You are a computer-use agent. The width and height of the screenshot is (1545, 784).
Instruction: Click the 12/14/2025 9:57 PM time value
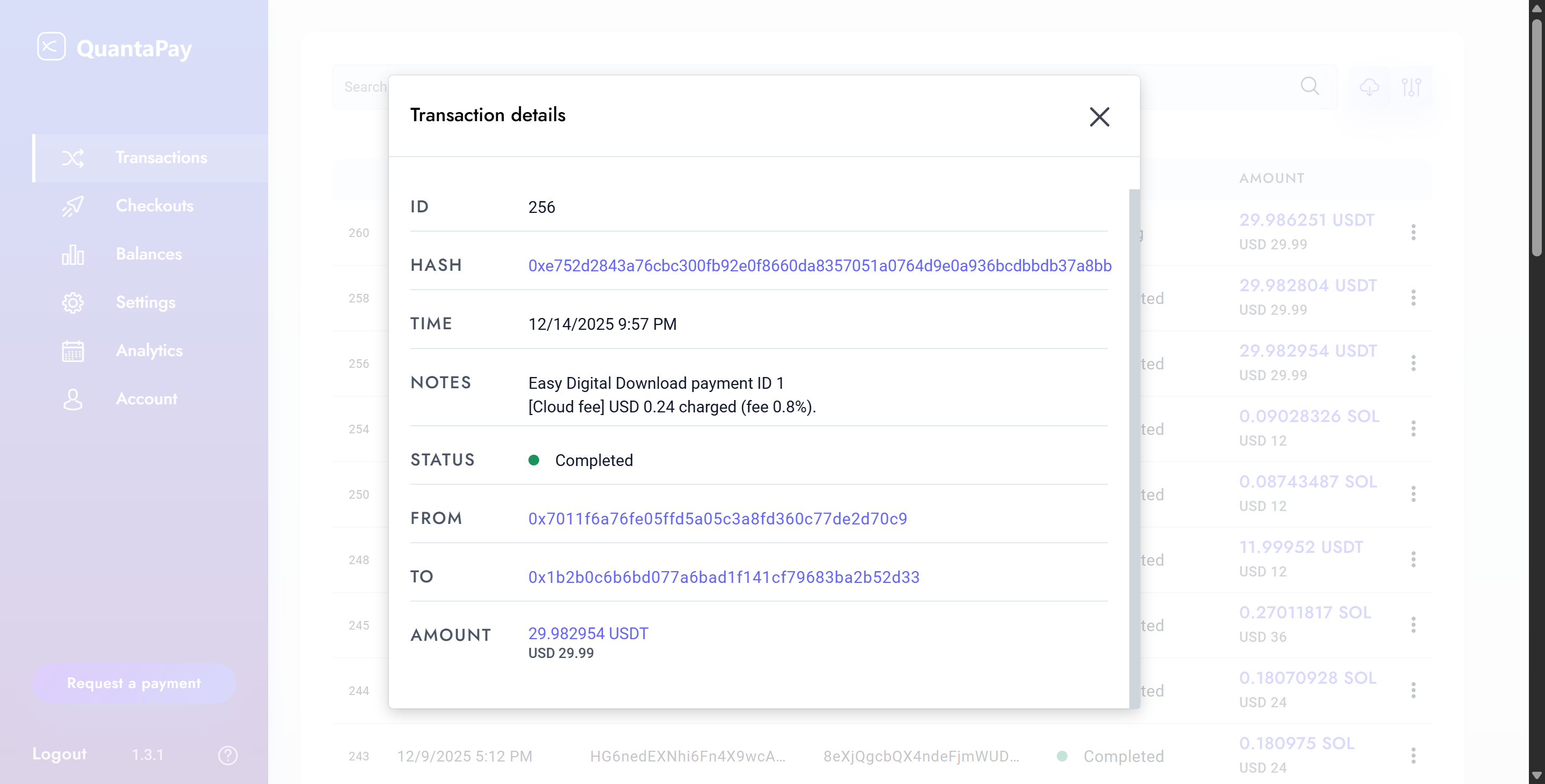point(602,324)
